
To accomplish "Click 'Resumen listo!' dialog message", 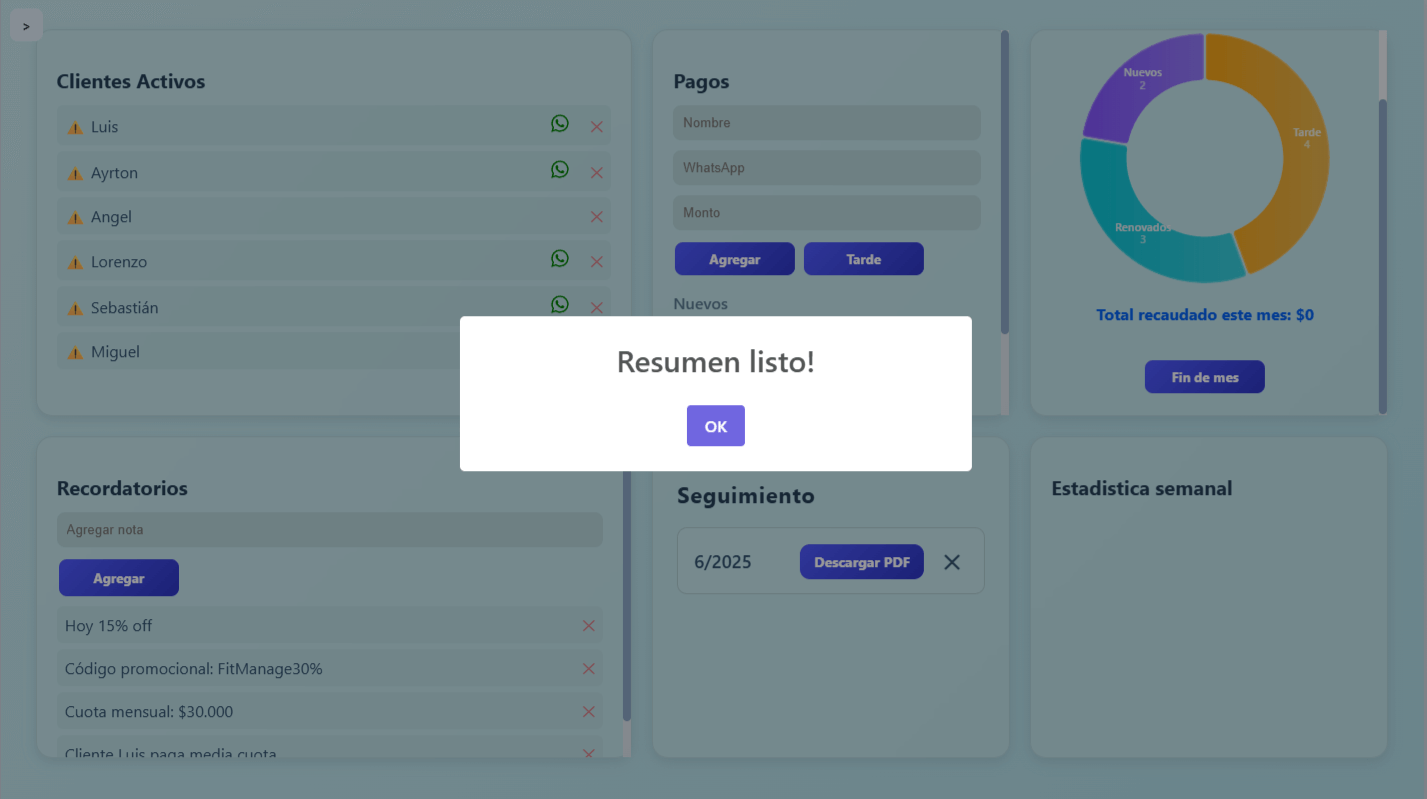I will tap(716, 362).
